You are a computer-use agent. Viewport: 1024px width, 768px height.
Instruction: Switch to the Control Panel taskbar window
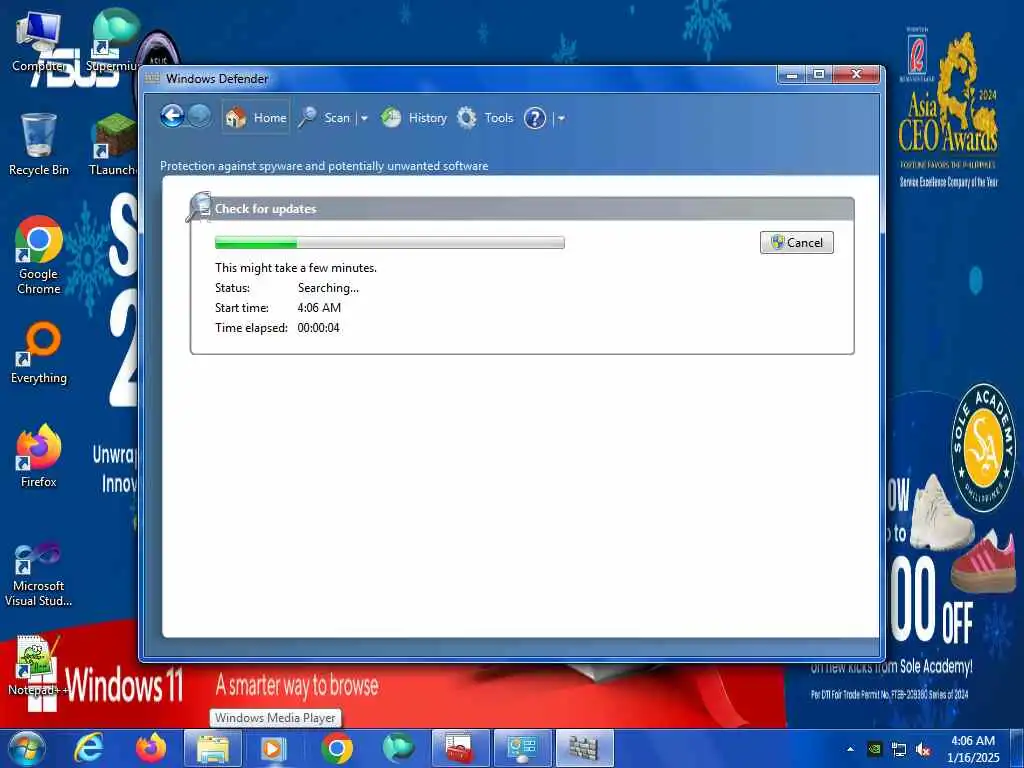522,748
